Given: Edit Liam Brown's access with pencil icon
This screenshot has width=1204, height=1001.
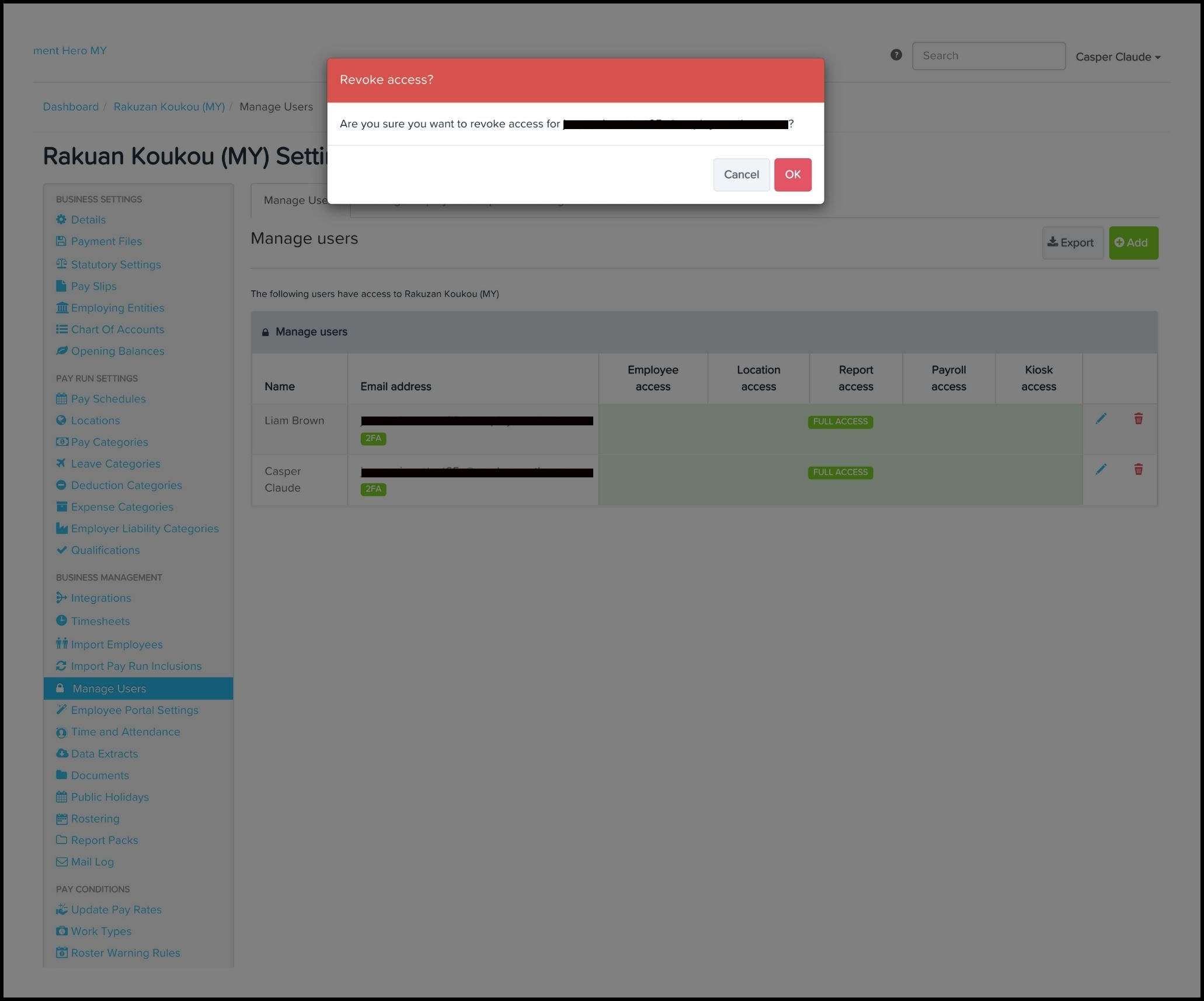Looking at the screenshot, I should [x=1101, y=419].
